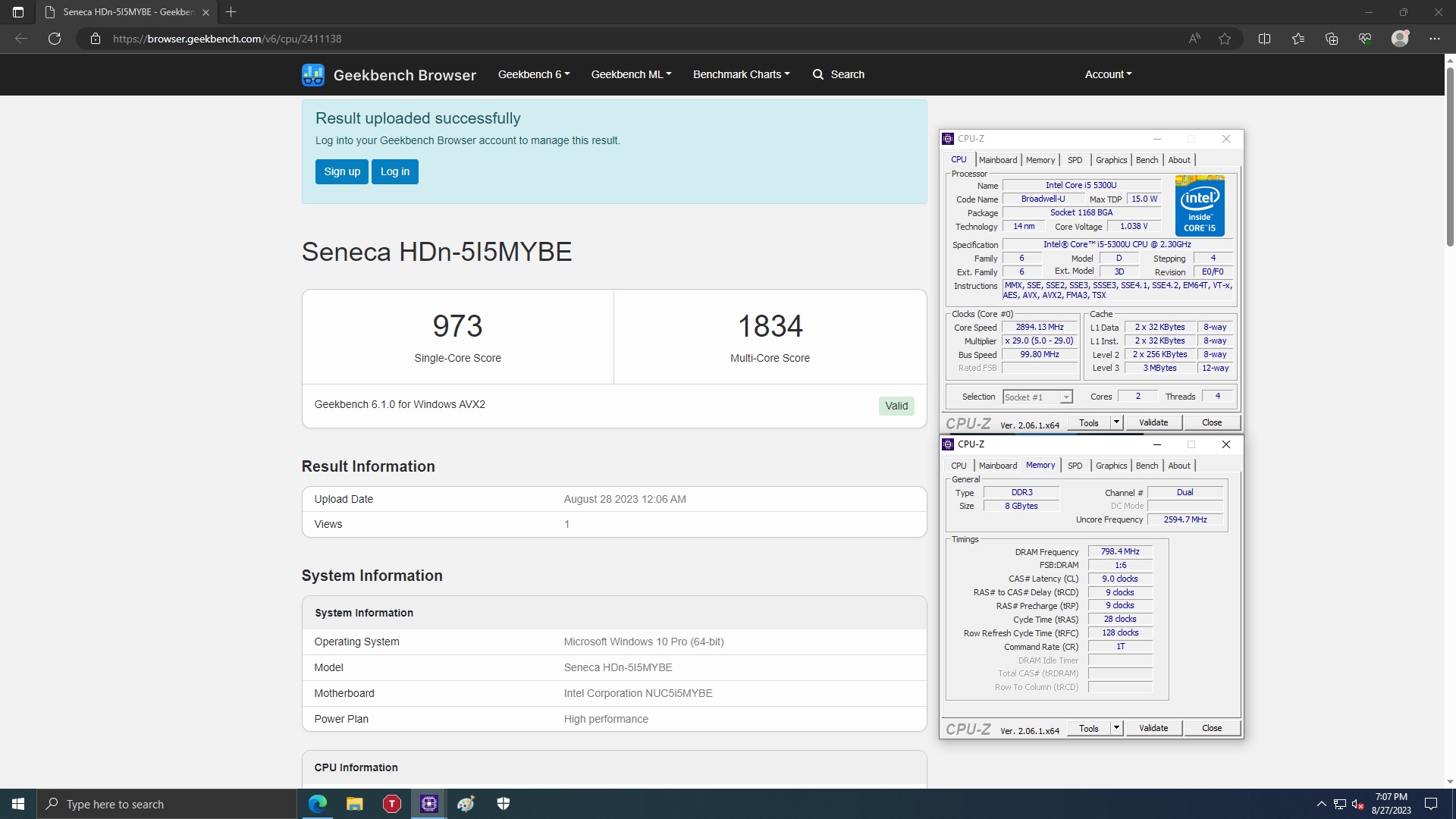The width and height of the screenshot is (1456, 819).
Task: Open the read aloud icon in address bar
Action: pyautogui.click(x=1194, y=39)
